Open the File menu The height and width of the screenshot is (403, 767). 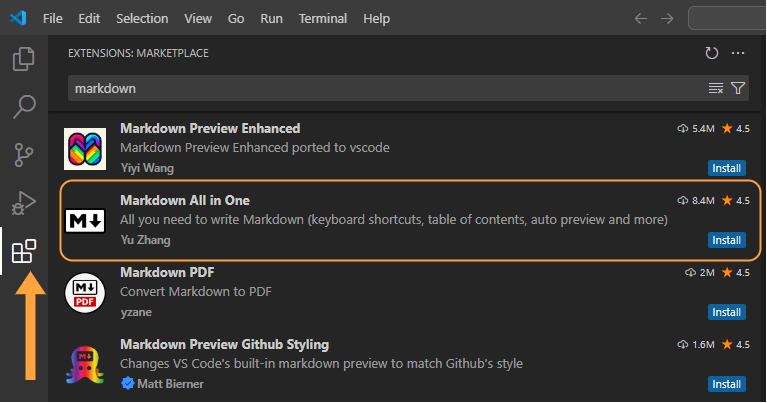[x=53, y=19]
